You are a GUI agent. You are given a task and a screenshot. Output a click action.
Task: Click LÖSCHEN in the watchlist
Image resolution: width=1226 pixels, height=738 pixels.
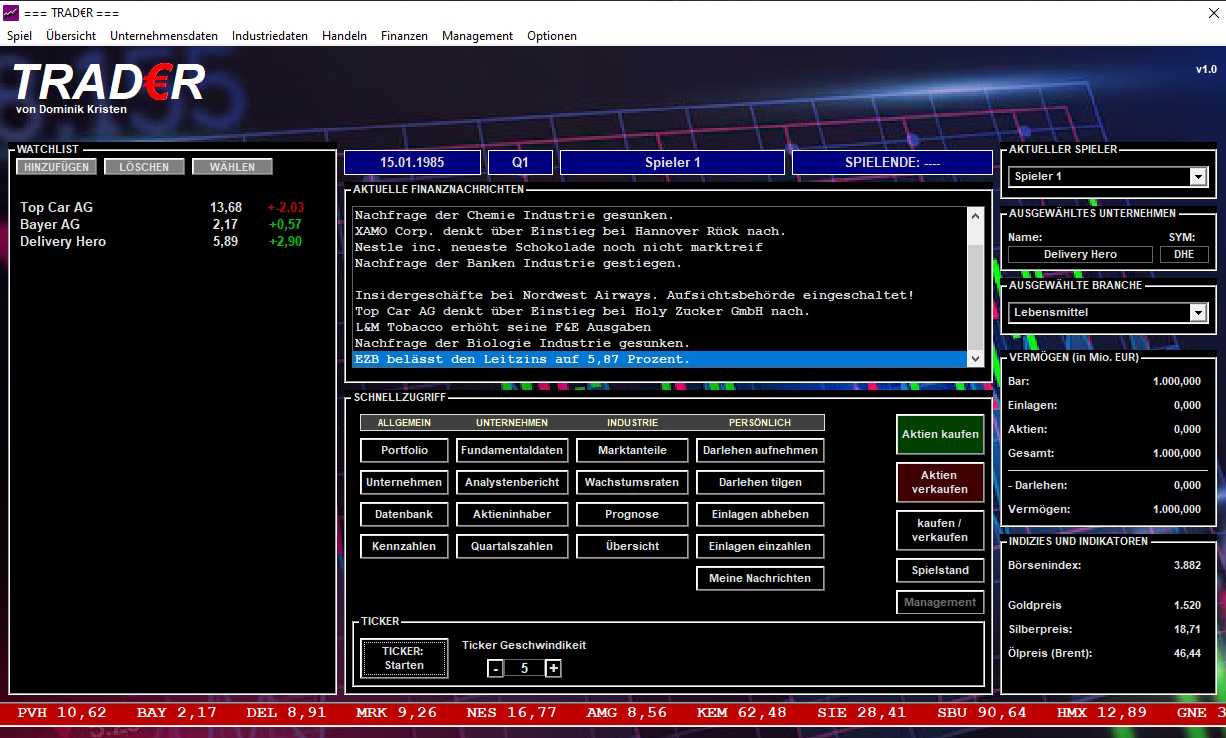[144, 167]
